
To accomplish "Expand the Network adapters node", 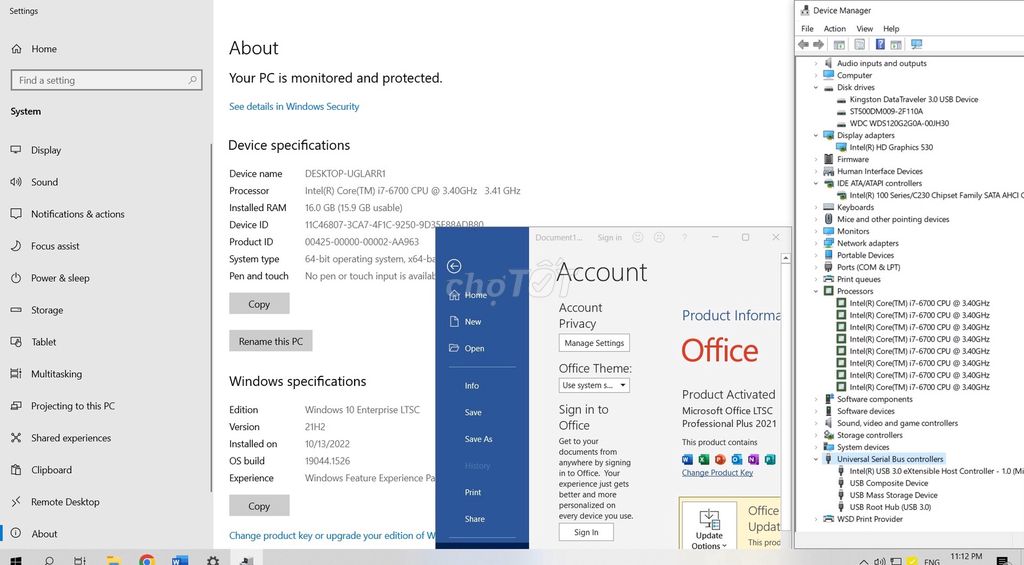I will [x=816, y=243].
